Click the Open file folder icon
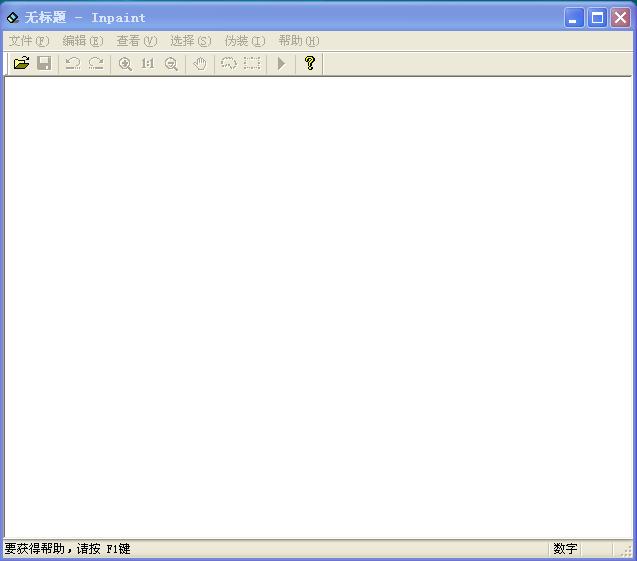637x561 pixels. click(x=21, y=63)
